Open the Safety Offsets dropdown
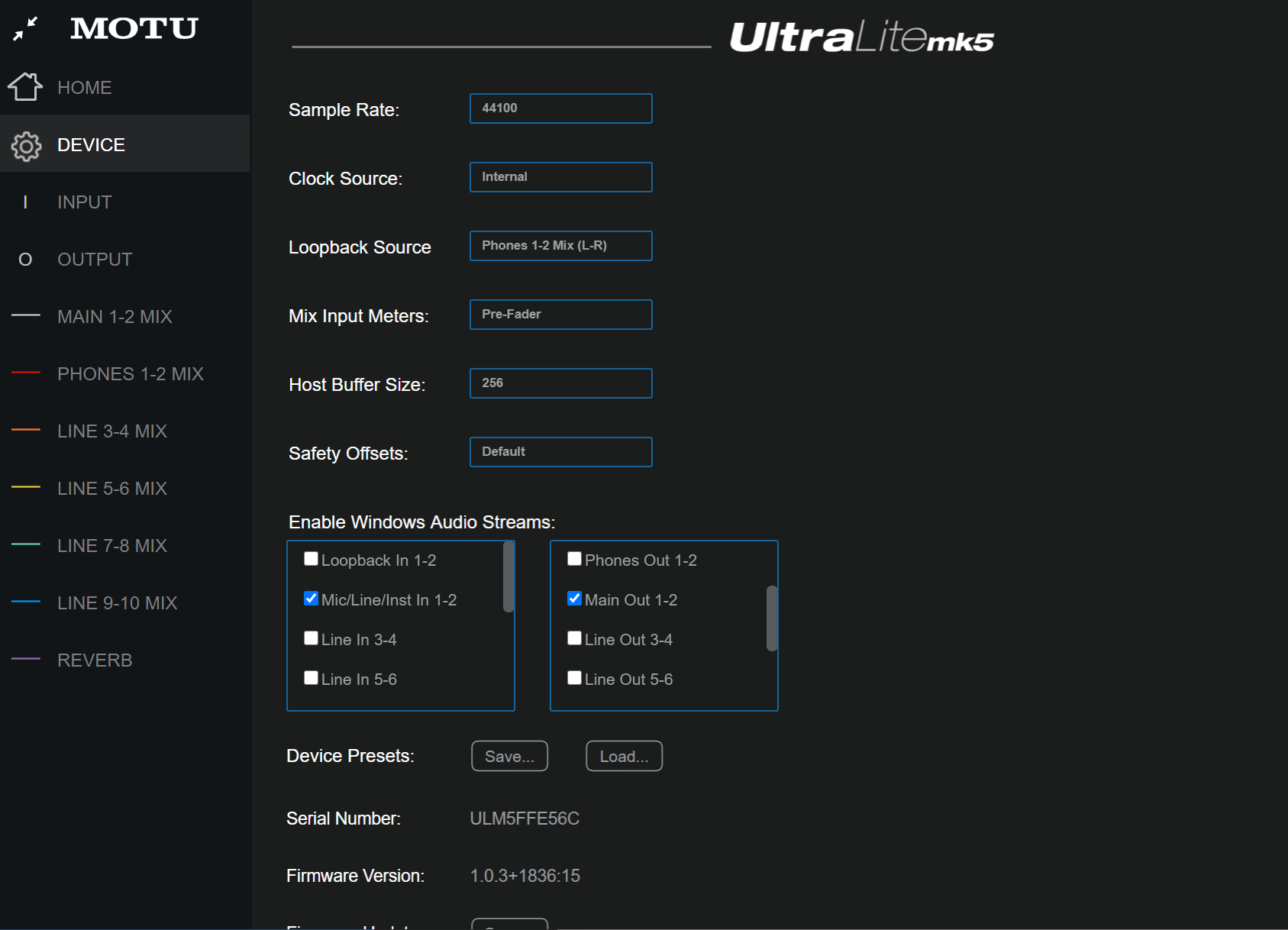The image size is (1288, 930). click(x=560, y=452)
